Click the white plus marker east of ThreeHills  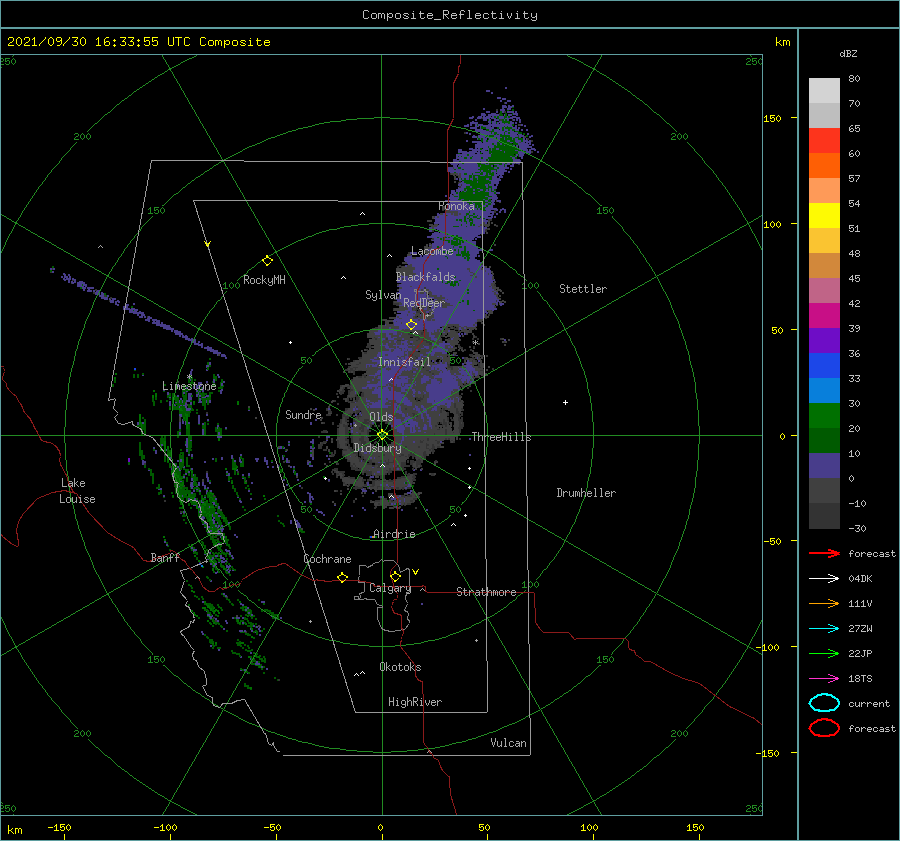[x=565, y=402]
